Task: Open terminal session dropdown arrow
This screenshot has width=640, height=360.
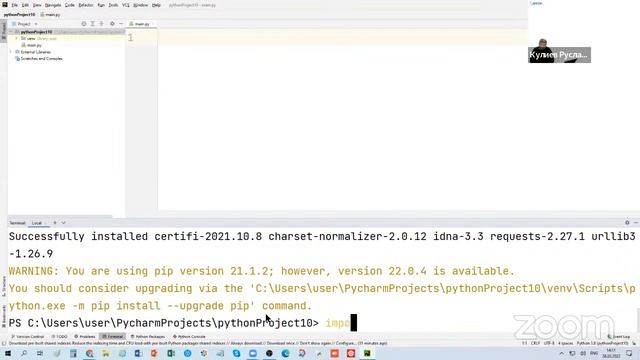Action: click(x=63, y=223)
